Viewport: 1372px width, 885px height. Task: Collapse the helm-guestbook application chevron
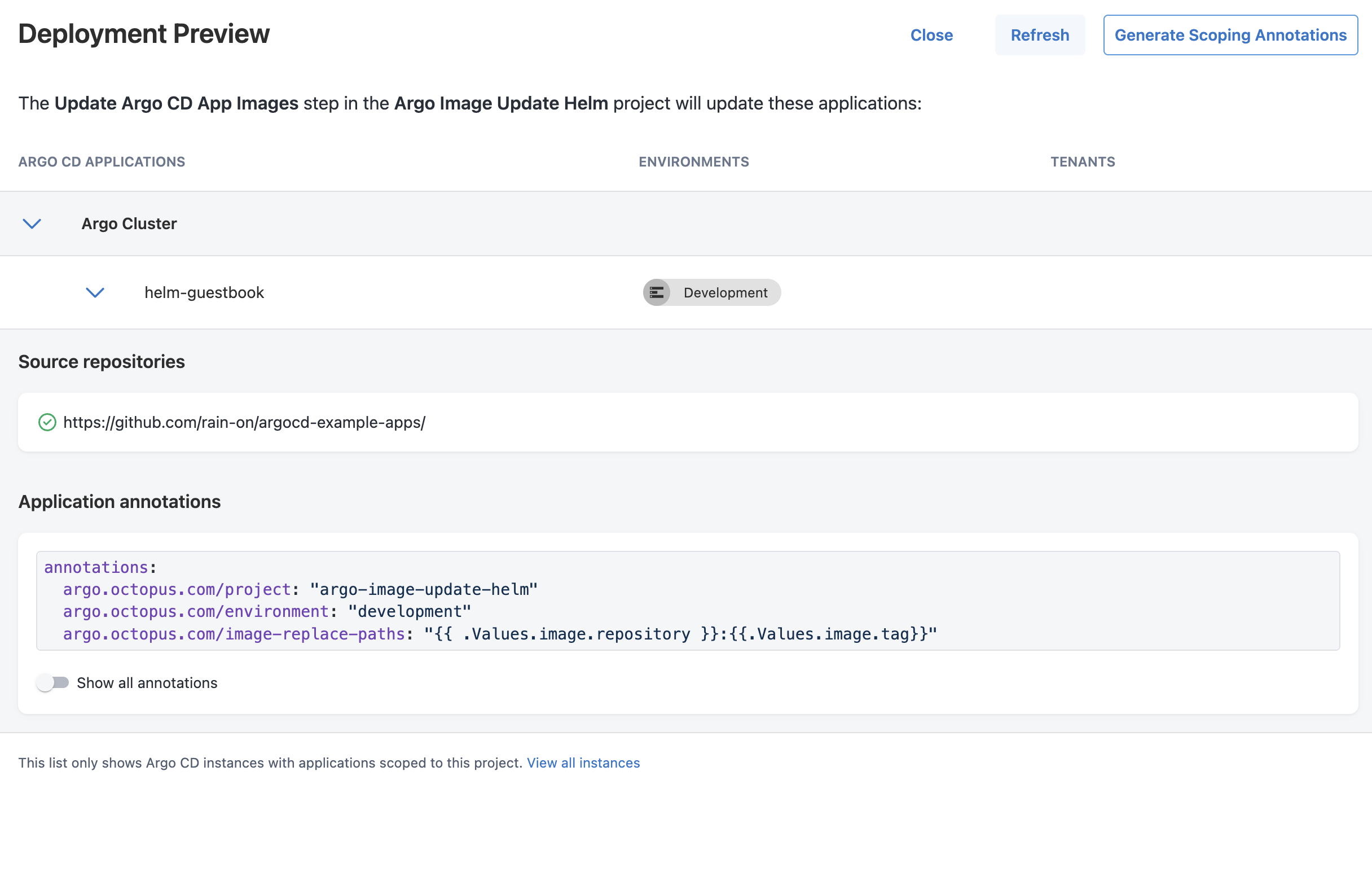[95, 292]
